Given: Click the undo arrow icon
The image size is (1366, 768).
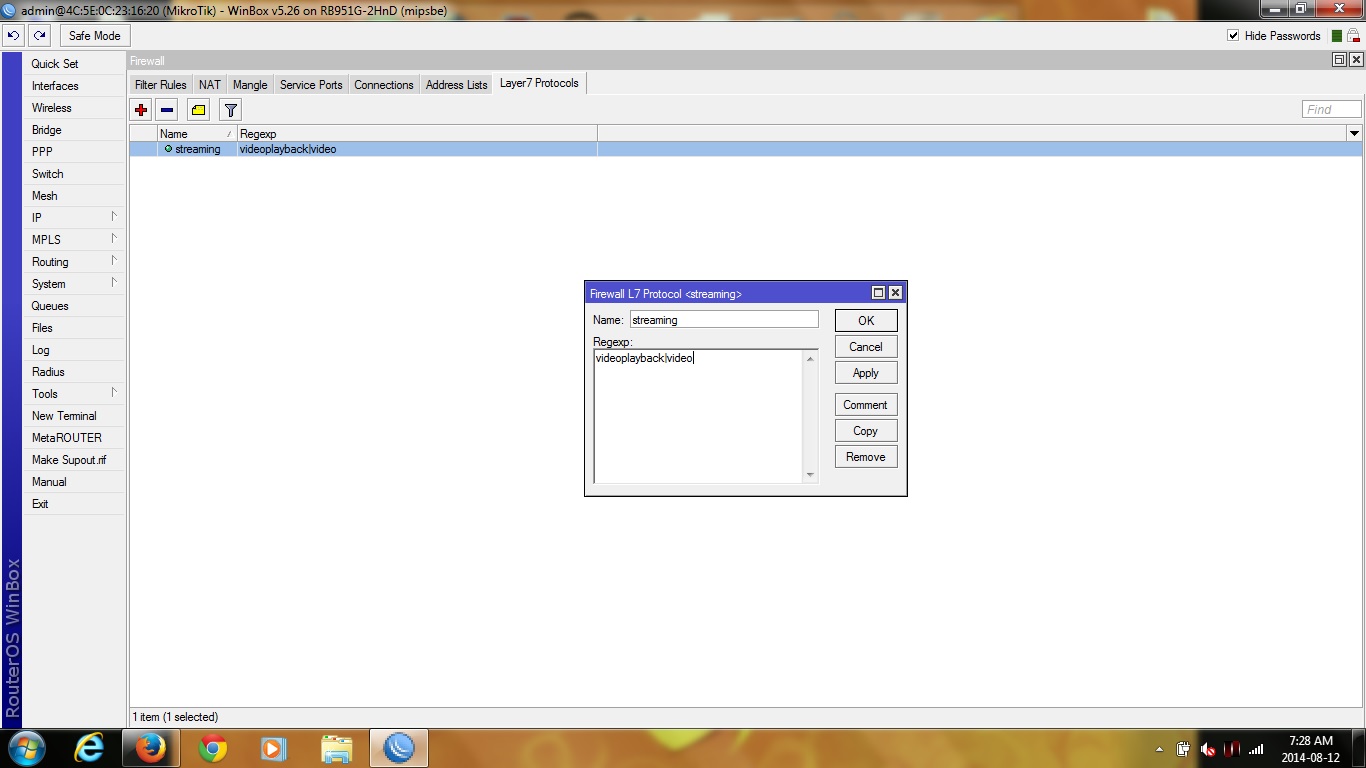Looking at the screenshot, I should click(x=13, y=35).
